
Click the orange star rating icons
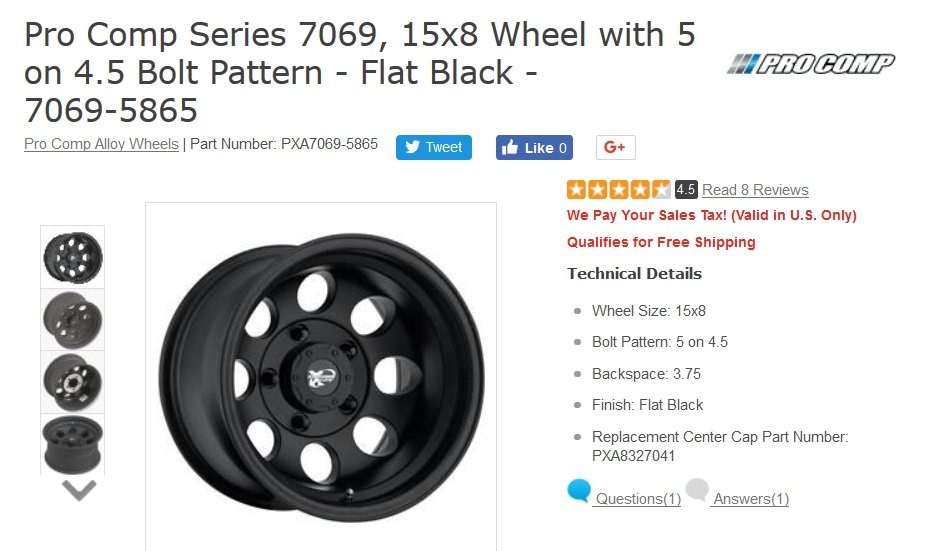click(618, 190)
